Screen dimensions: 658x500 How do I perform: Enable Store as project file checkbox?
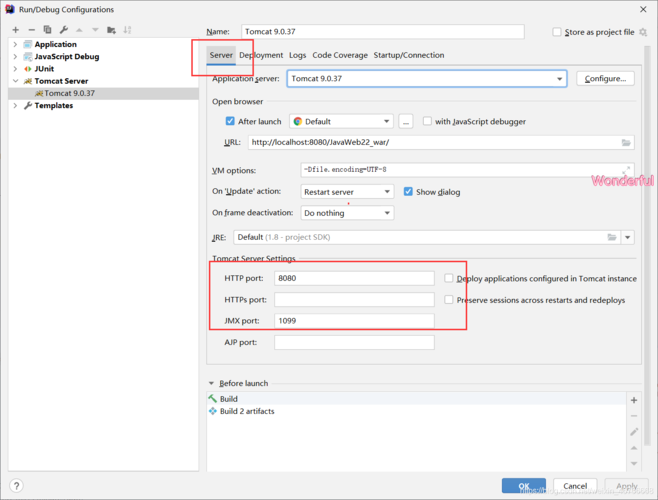point(556,32)
